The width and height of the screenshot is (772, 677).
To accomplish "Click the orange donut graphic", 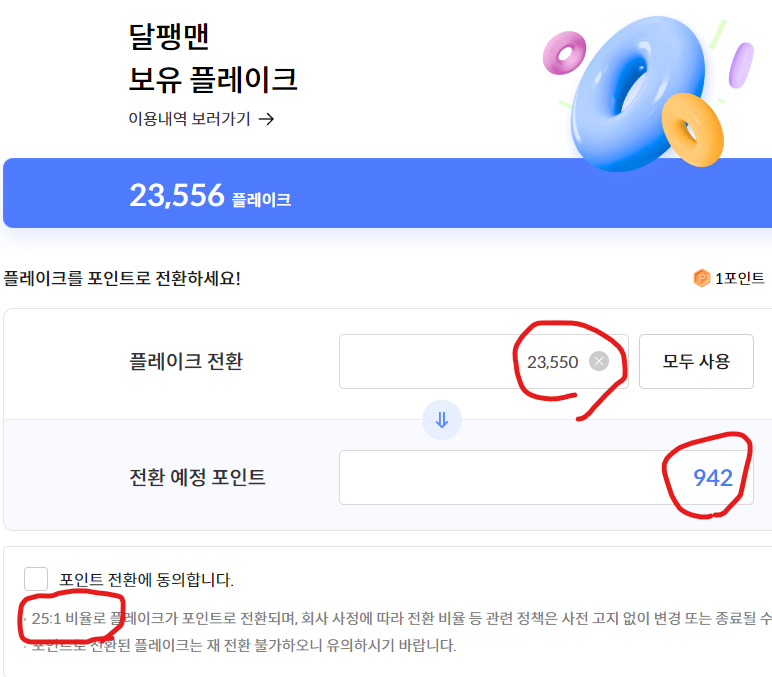I will (x=692, y=129).
